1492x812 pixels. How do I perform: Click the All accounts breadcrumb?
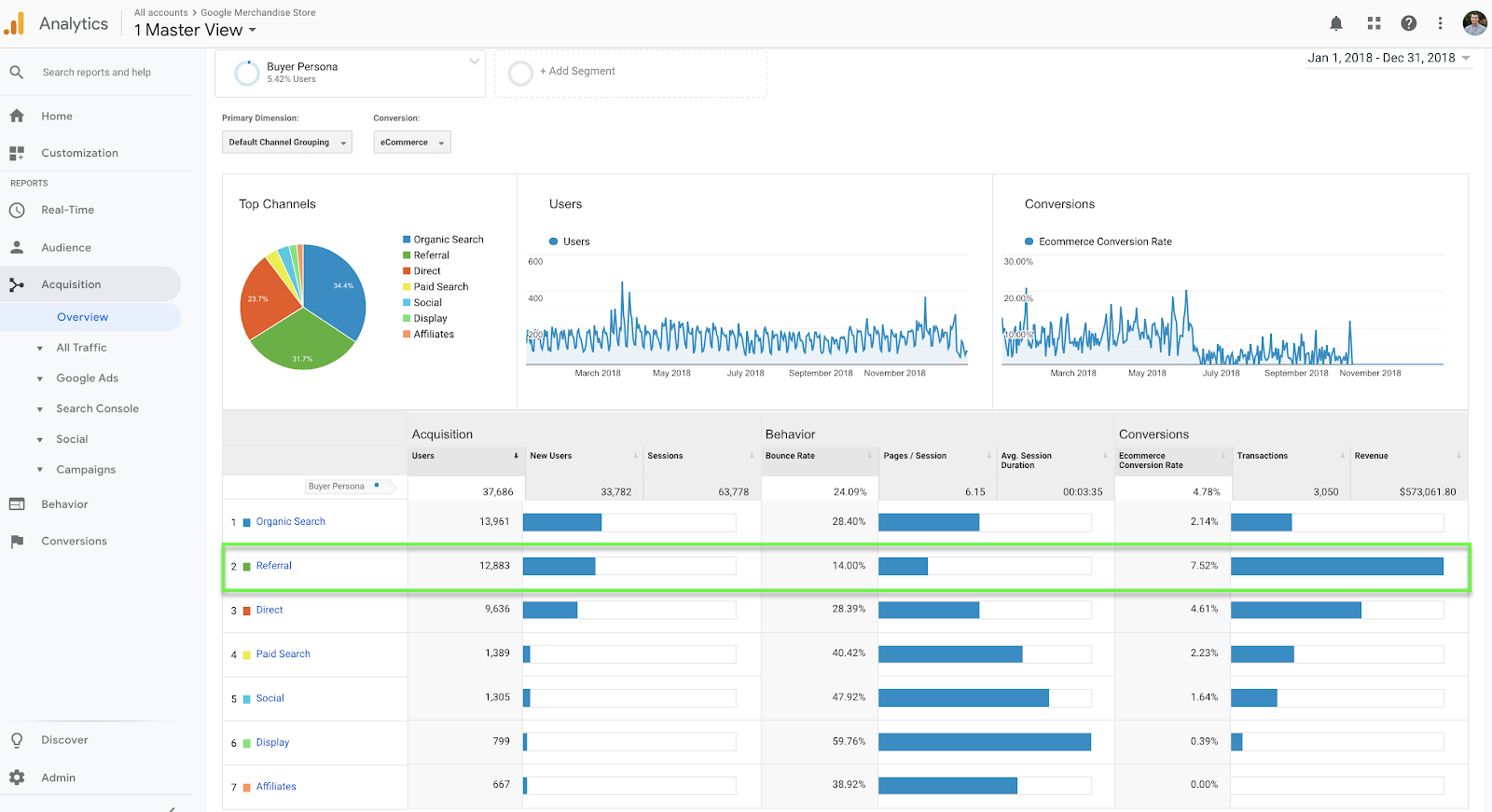161,13
